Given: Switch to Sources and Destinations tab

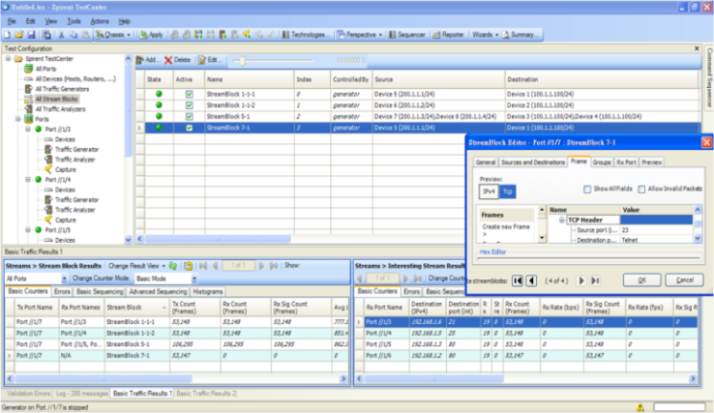Looking at the screenshot, I should (x=533, y=162).
